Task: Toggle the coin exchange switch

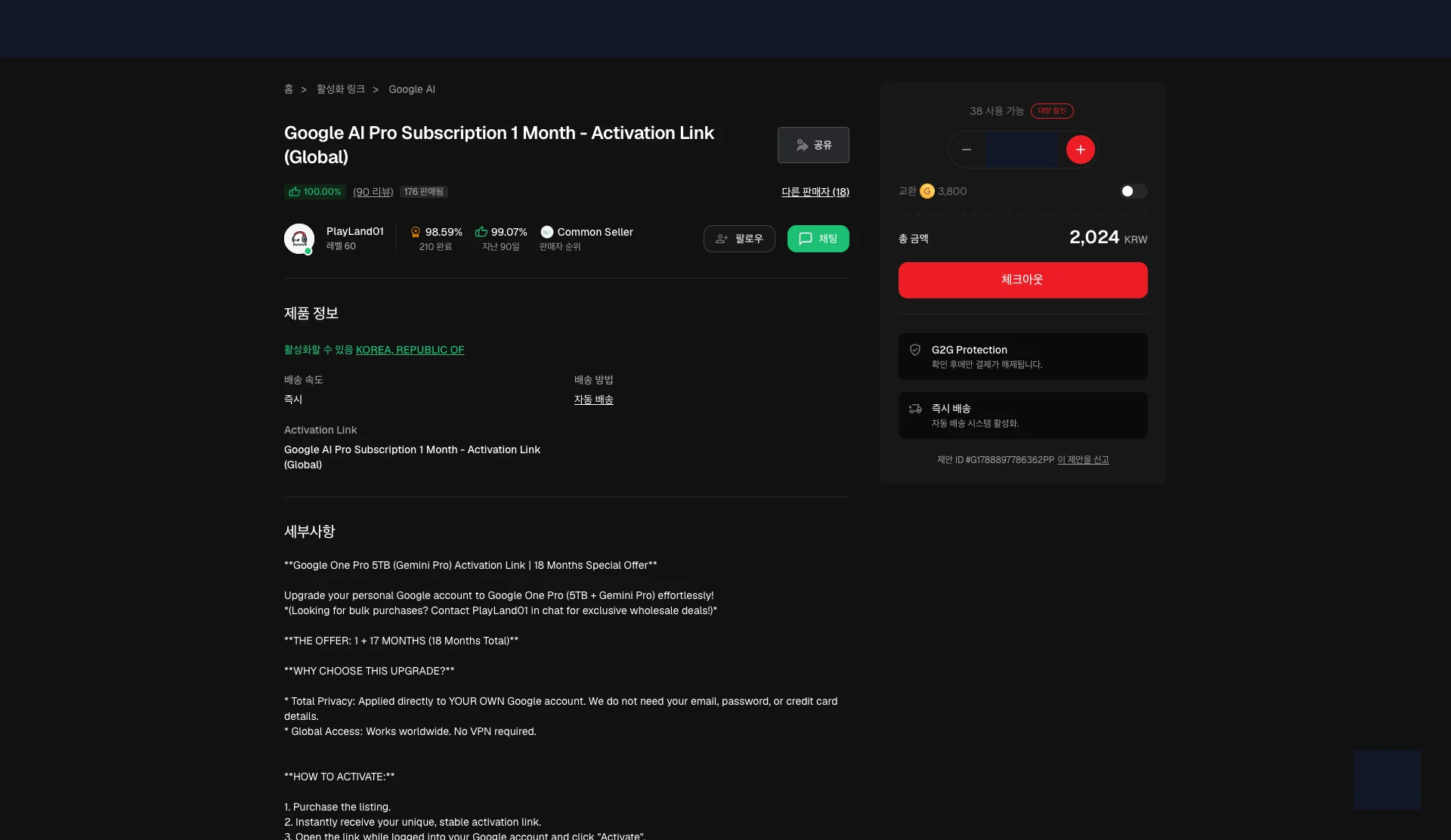Action: pos(1133,191)
